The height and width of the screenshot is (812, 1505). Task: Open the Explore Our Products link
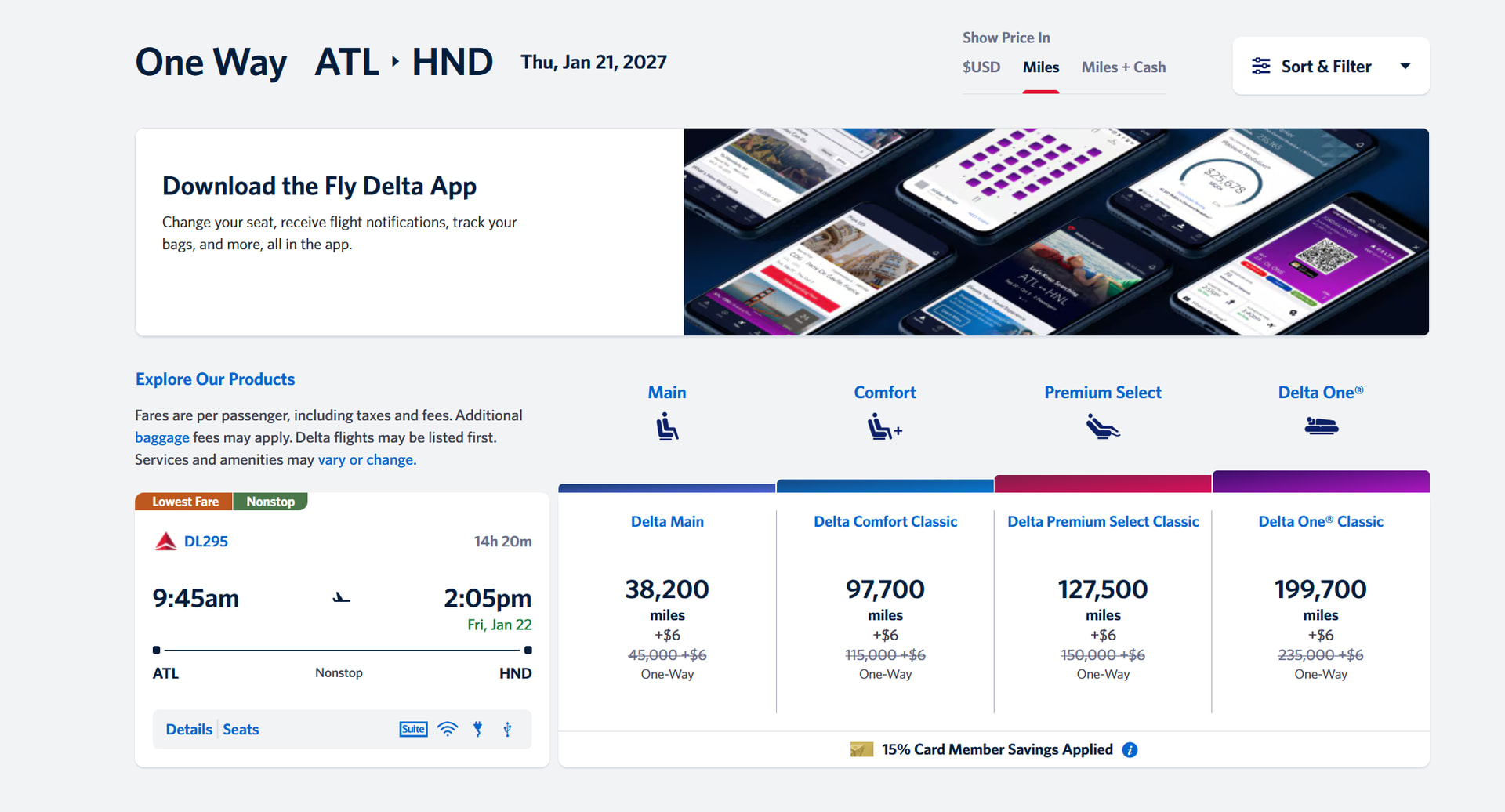coord(215,379)
